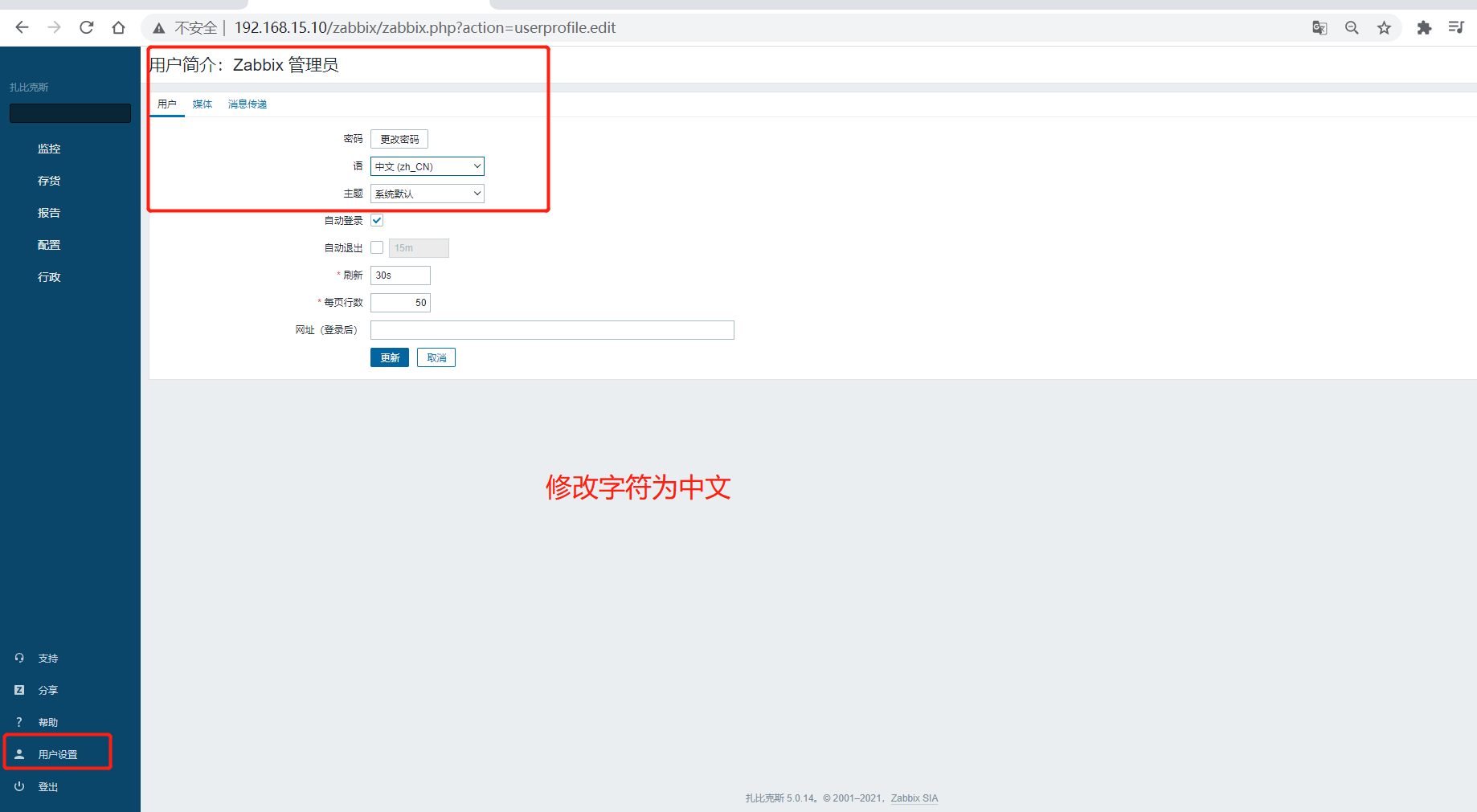Open the 帮助 link in sidebar

48,722
